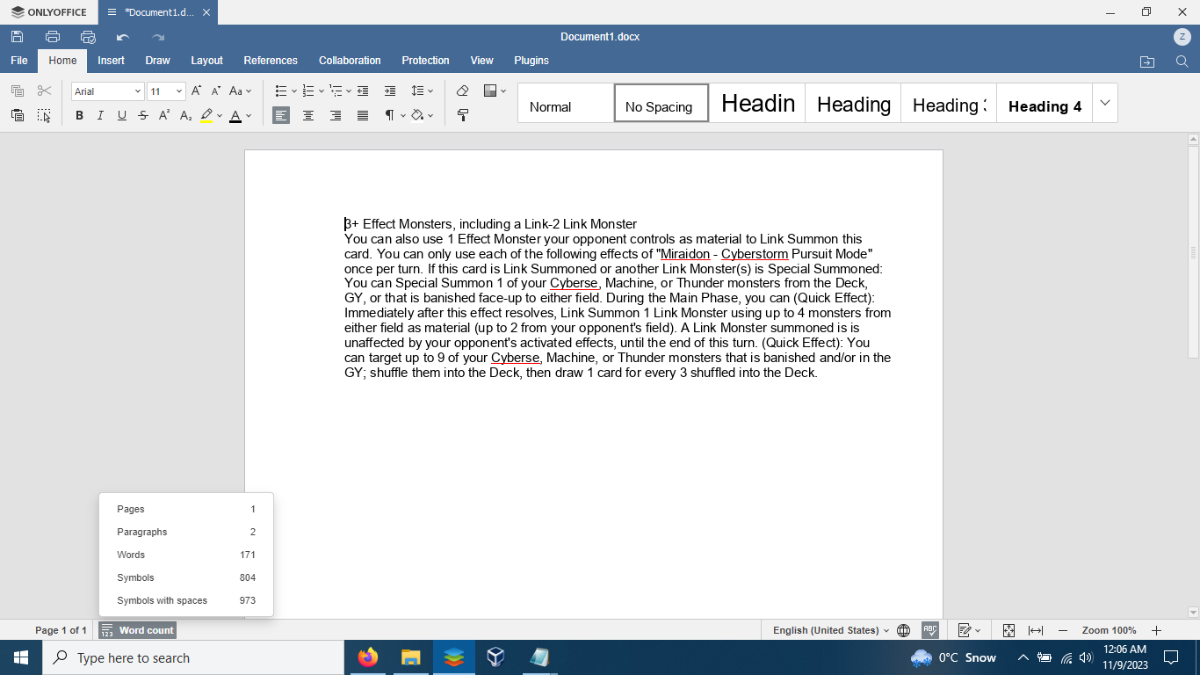The height and width of the screenshot is (675, 1200).
Task: Click the Justified alignment icon
Action: [363, 116]
